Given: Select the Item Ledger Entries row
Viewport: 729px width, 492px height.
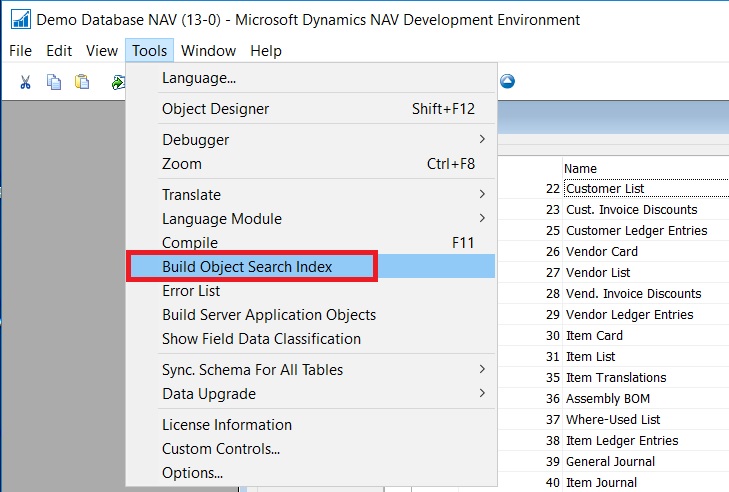Looking at the screenshot, I should click(621, 441).
